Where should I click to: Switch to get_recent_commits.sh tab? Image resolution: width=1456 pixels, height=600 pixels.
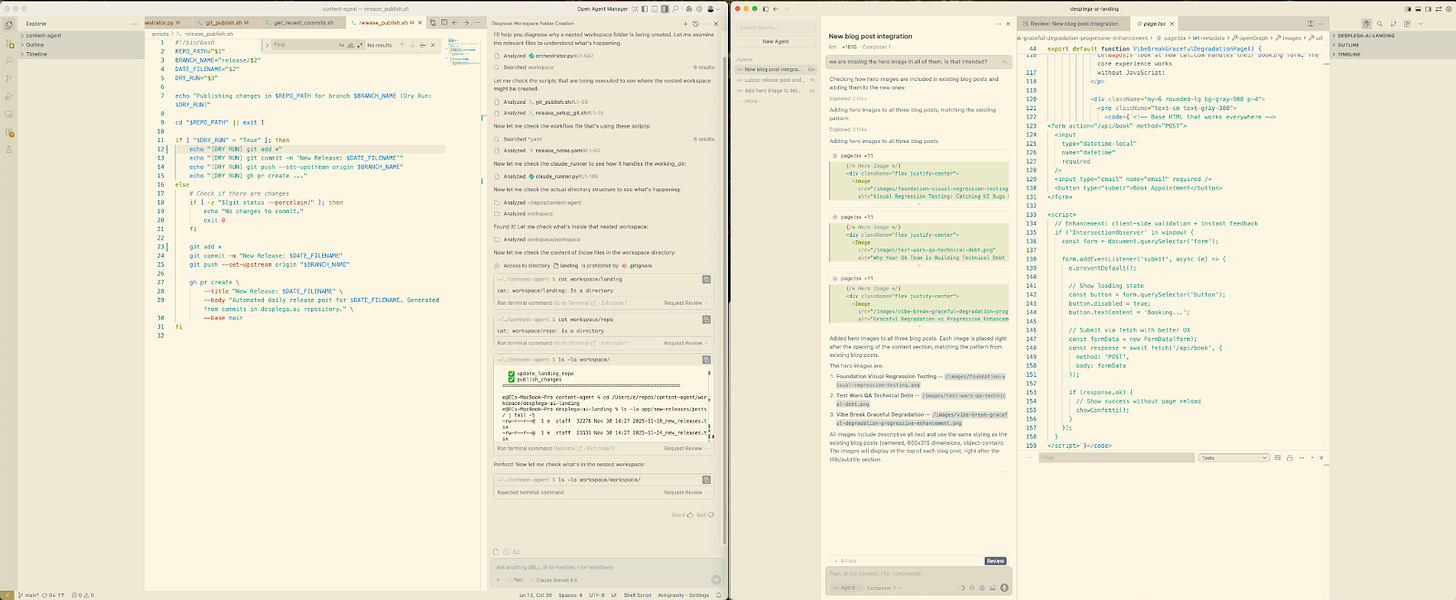(302, 22)
